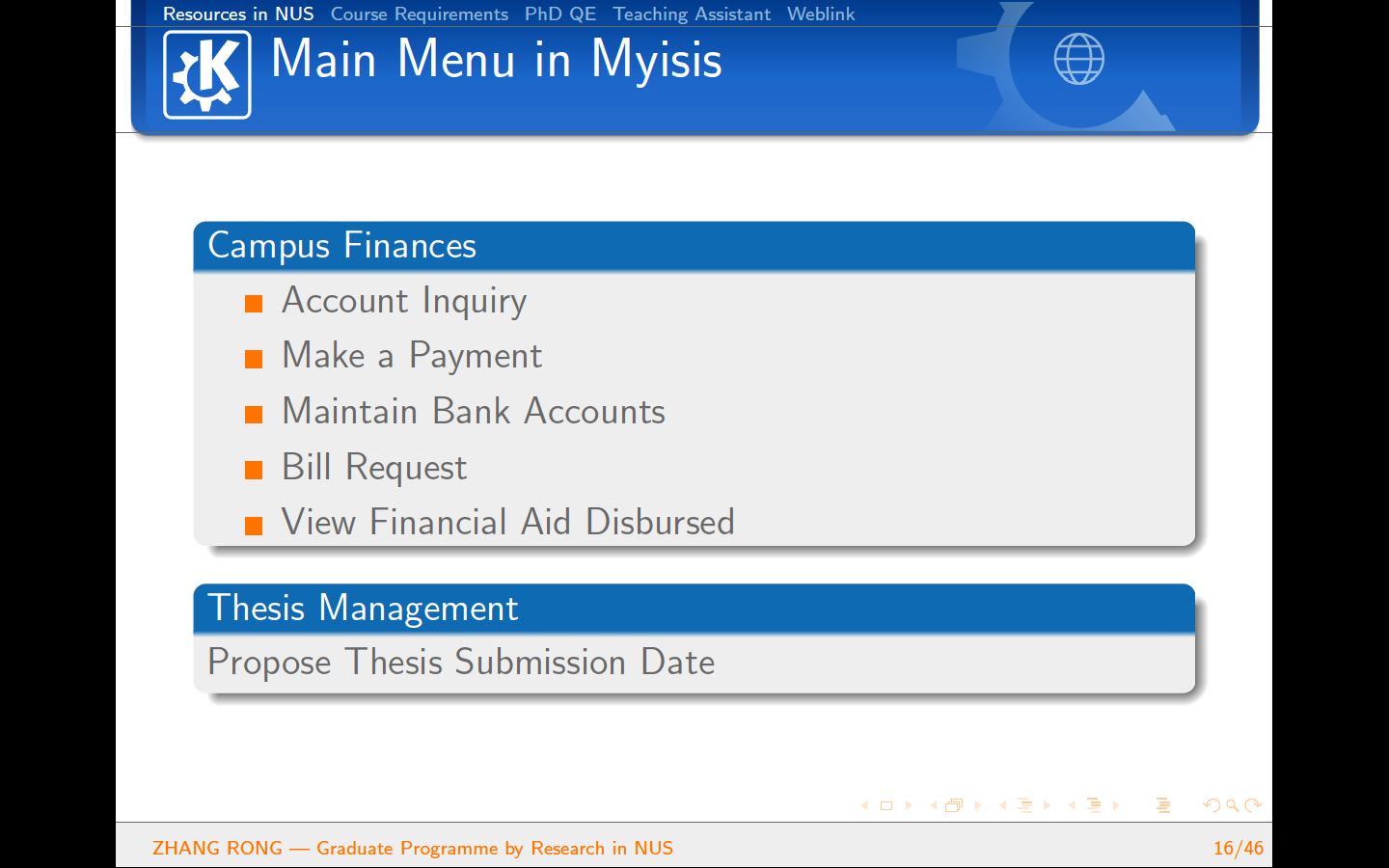Click the footer title Graduate Programme text
1389x868 pixels.
click(494, 848)
